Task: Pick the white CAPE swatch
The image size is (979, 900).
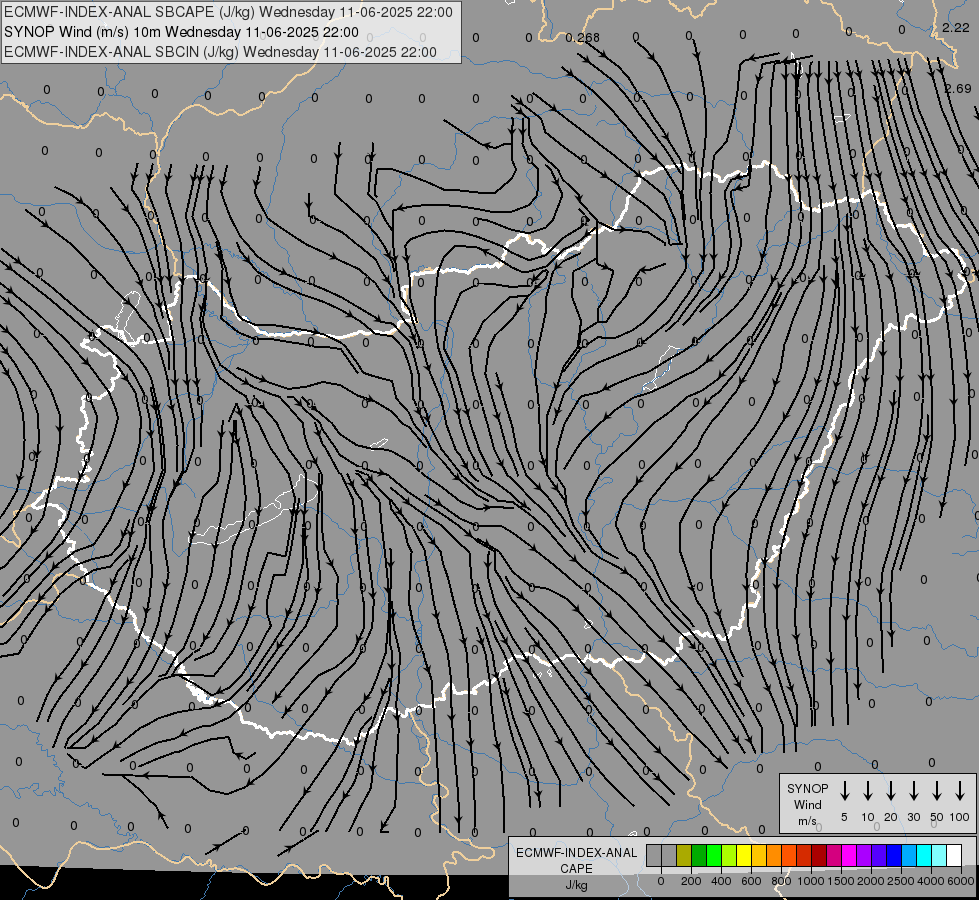Action: 954,855
